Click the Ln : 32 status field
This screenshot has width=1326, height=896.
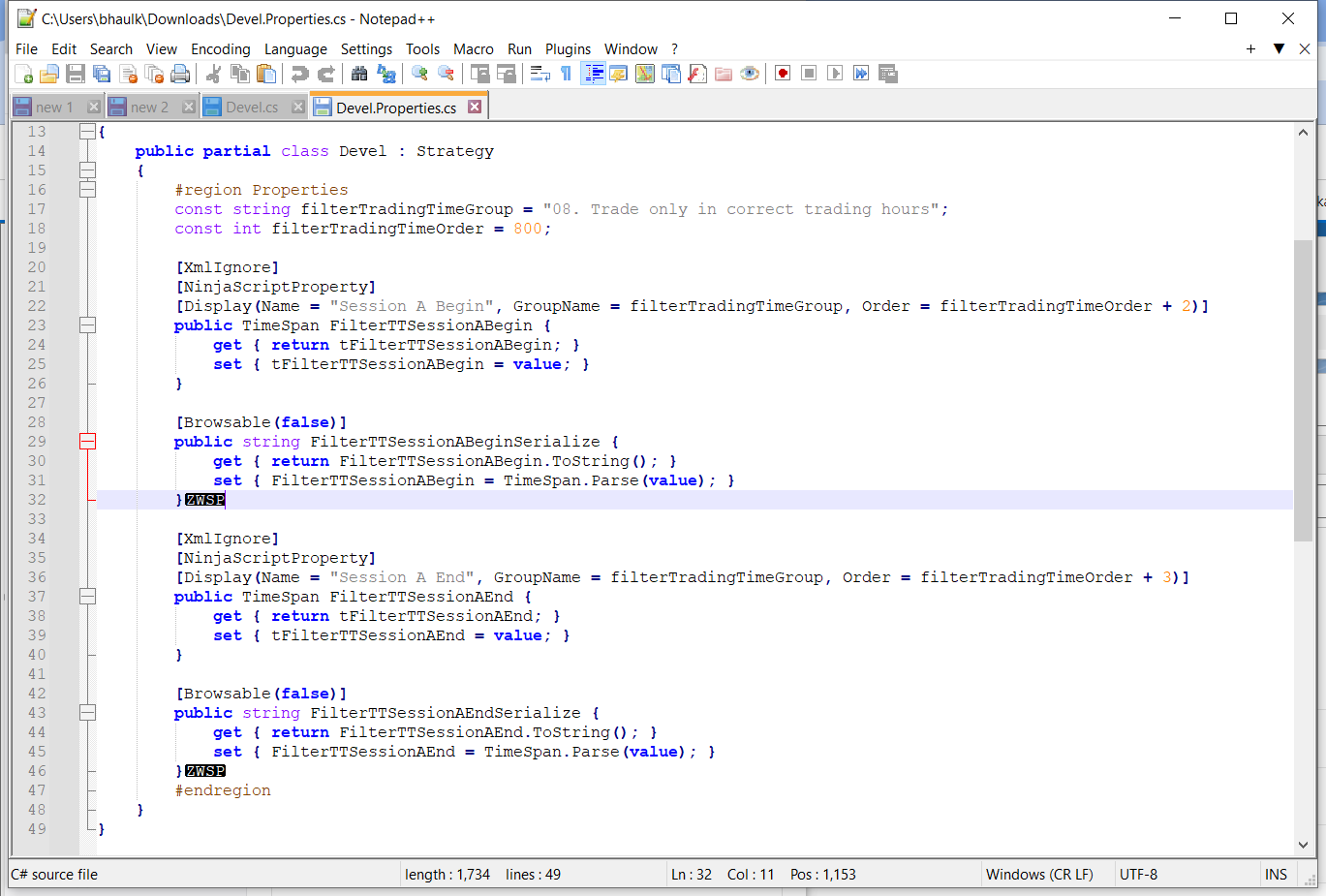click(x=692, y=875)
